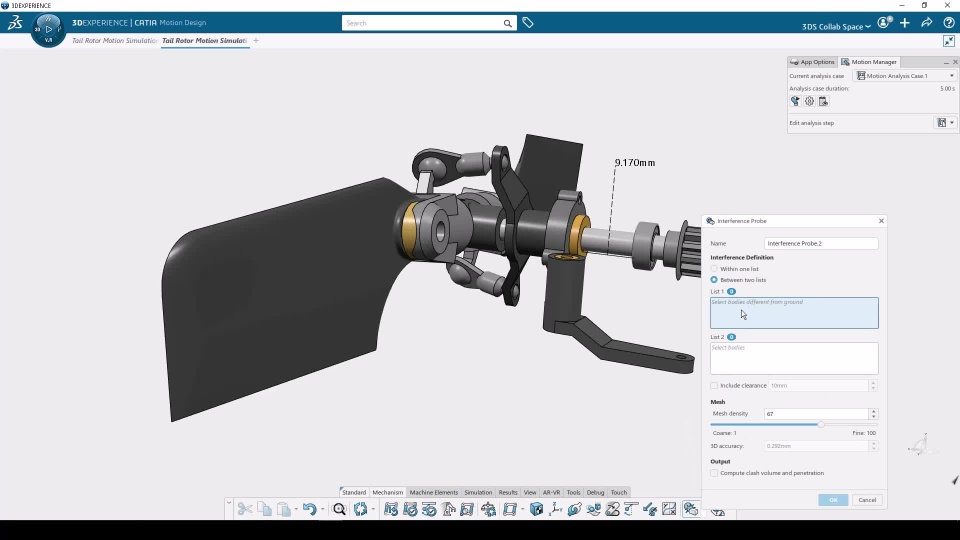Click the zoom magnifier icon in bottom toolbar
960x540 pixels.
[339, 509]
